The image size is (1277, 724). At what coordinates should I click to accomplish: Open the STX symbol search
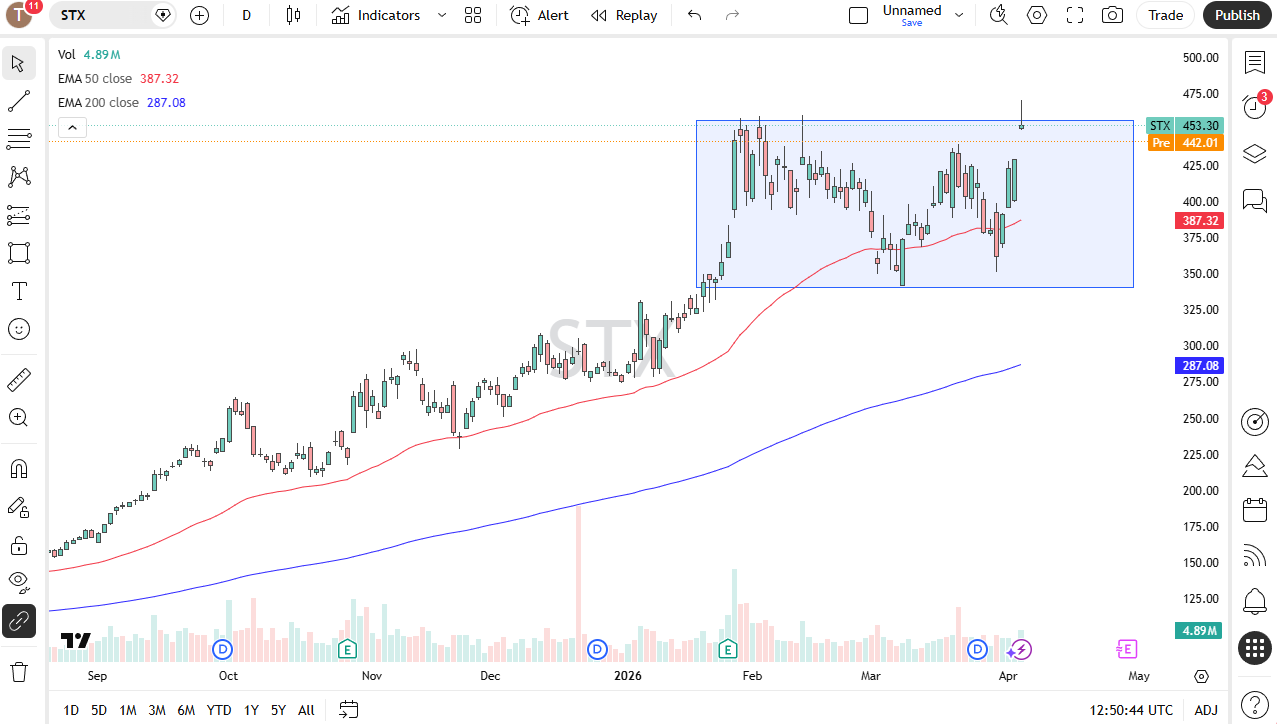(100, 15)
